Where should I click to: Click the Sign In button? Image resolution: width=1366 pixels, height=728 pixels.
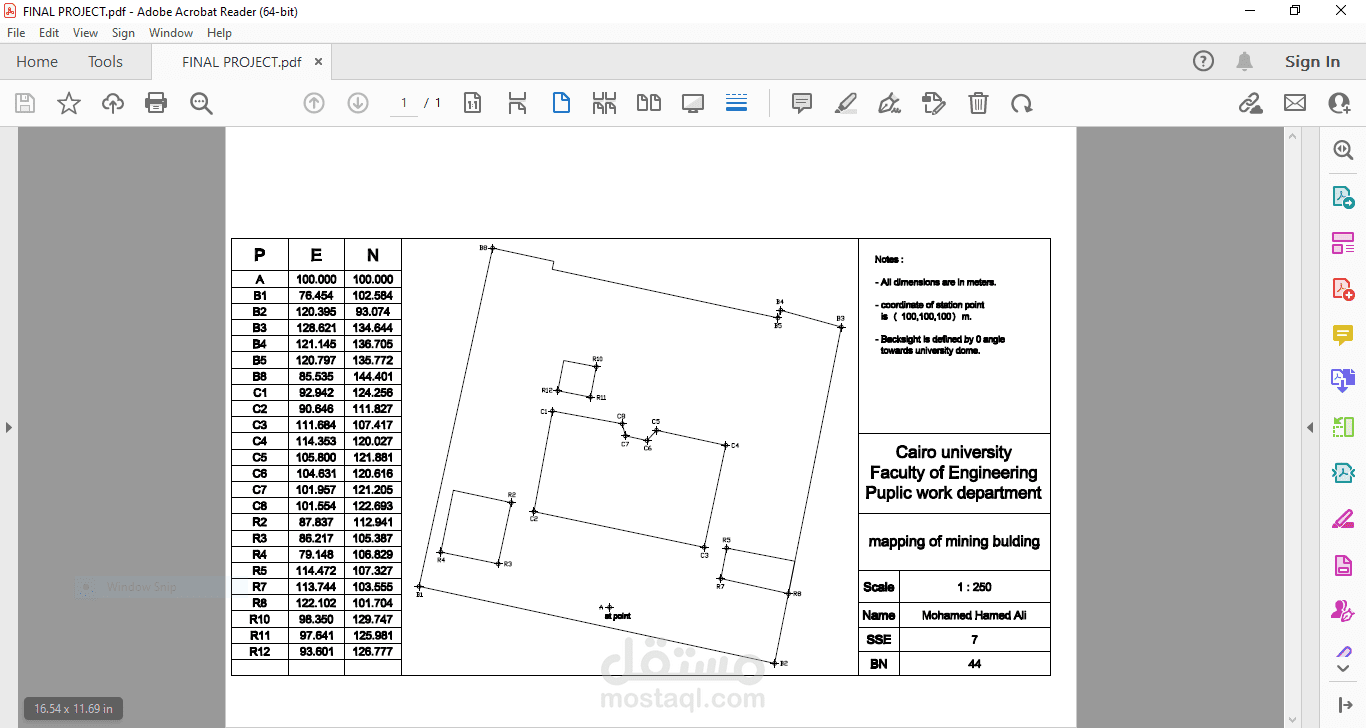(1312, 61)
